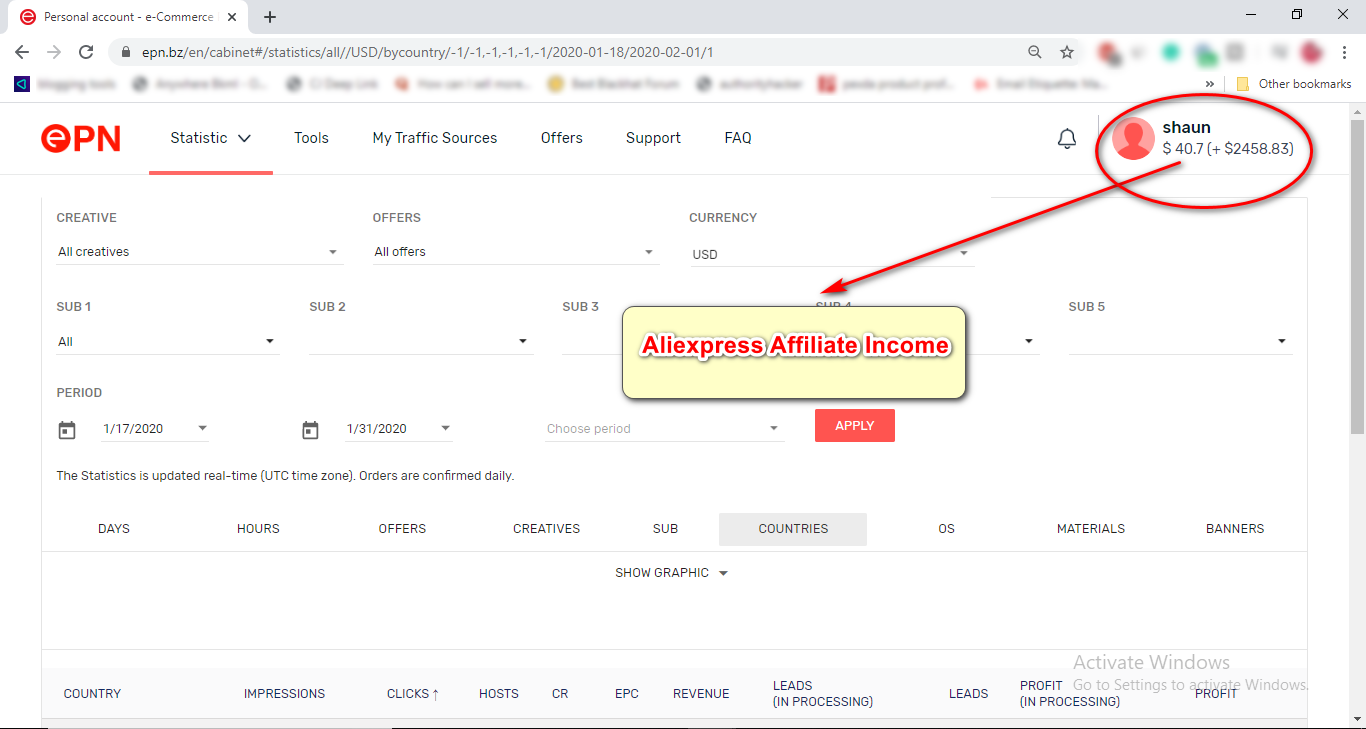Sort by the EPC column
Screen dimensions: 1366x729
point(627,694)
